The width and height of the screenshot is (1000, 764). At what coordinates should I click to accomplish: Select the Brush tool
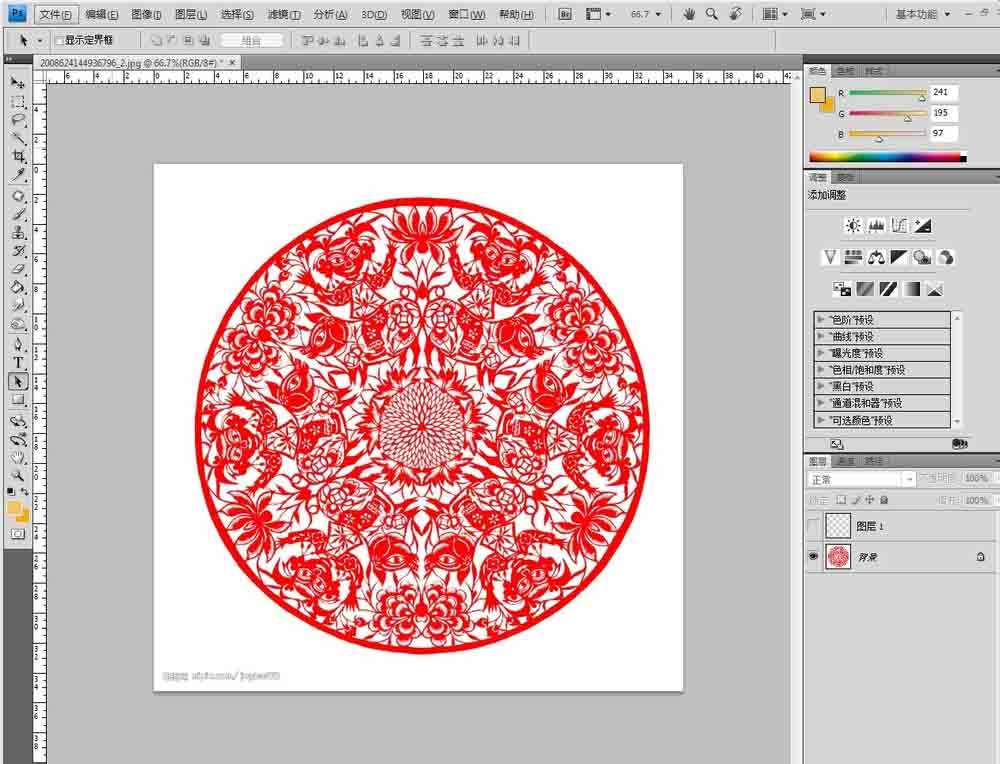pyautogui.click(x=18, y=214)
